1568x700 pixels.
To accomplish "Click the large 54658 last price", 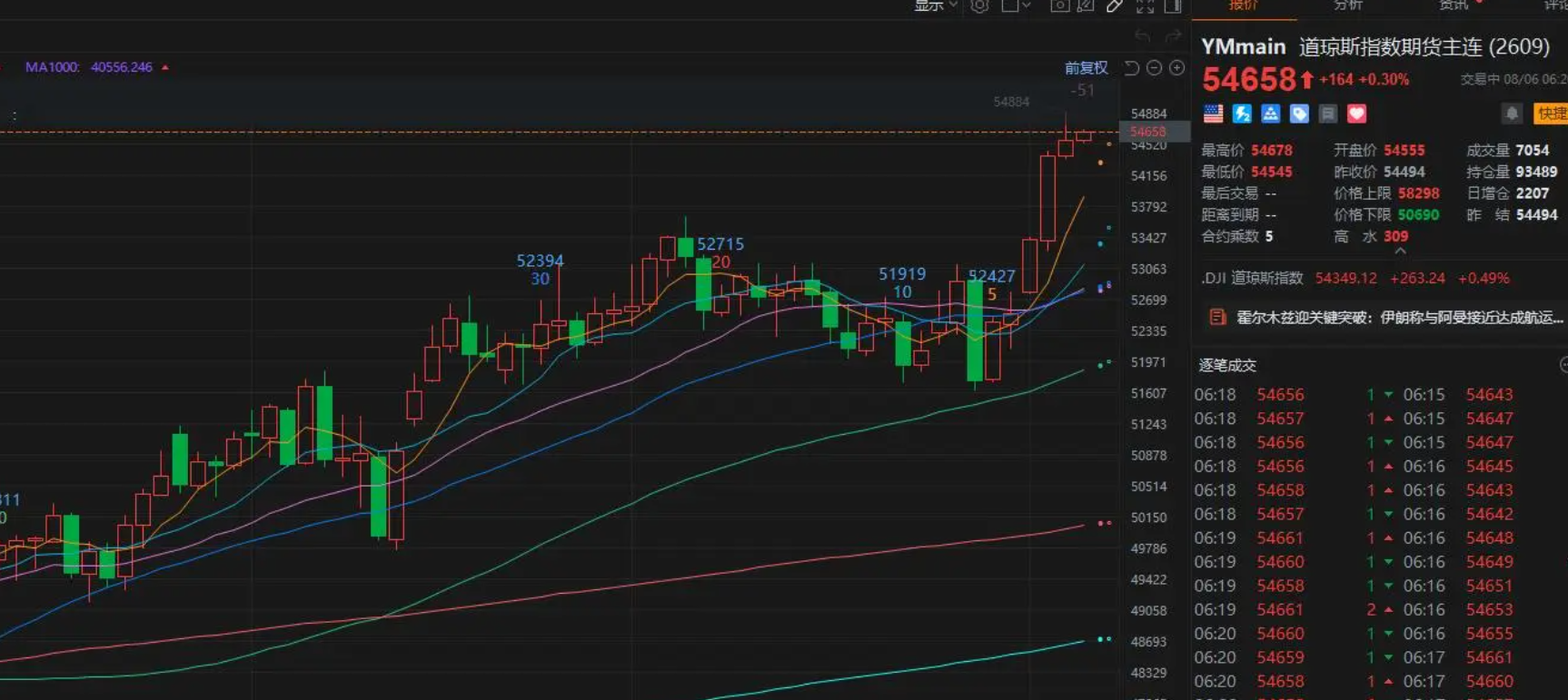I will click(1249, 80).
